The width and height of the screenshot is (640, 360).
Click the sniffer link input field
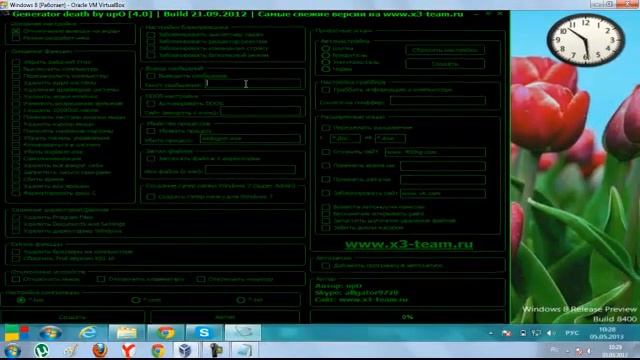(438, 100)
